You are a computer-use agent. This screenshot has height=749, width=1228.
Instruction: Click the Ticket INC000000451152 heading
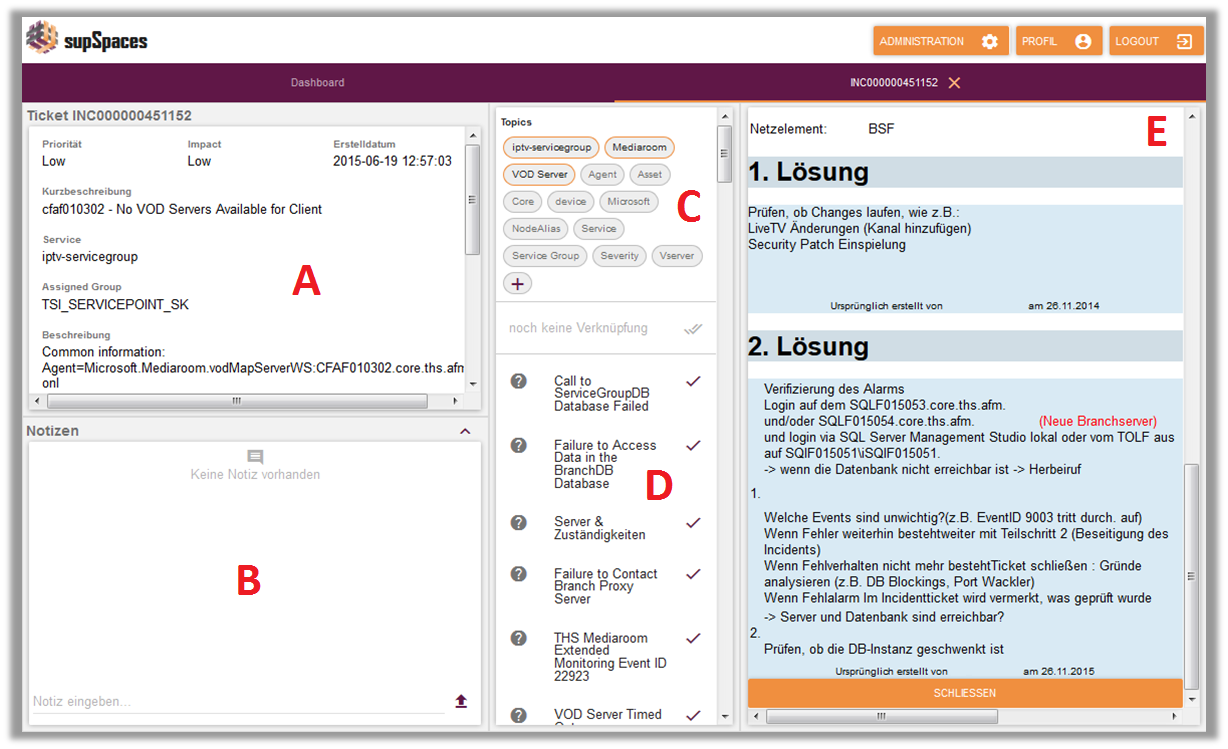pyautogui.click(x=109, y=116)
